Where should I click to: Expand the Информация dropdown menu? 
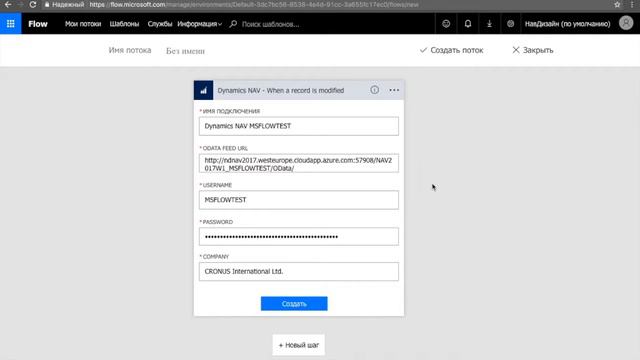pyautogui.click(x=200, y=24)
